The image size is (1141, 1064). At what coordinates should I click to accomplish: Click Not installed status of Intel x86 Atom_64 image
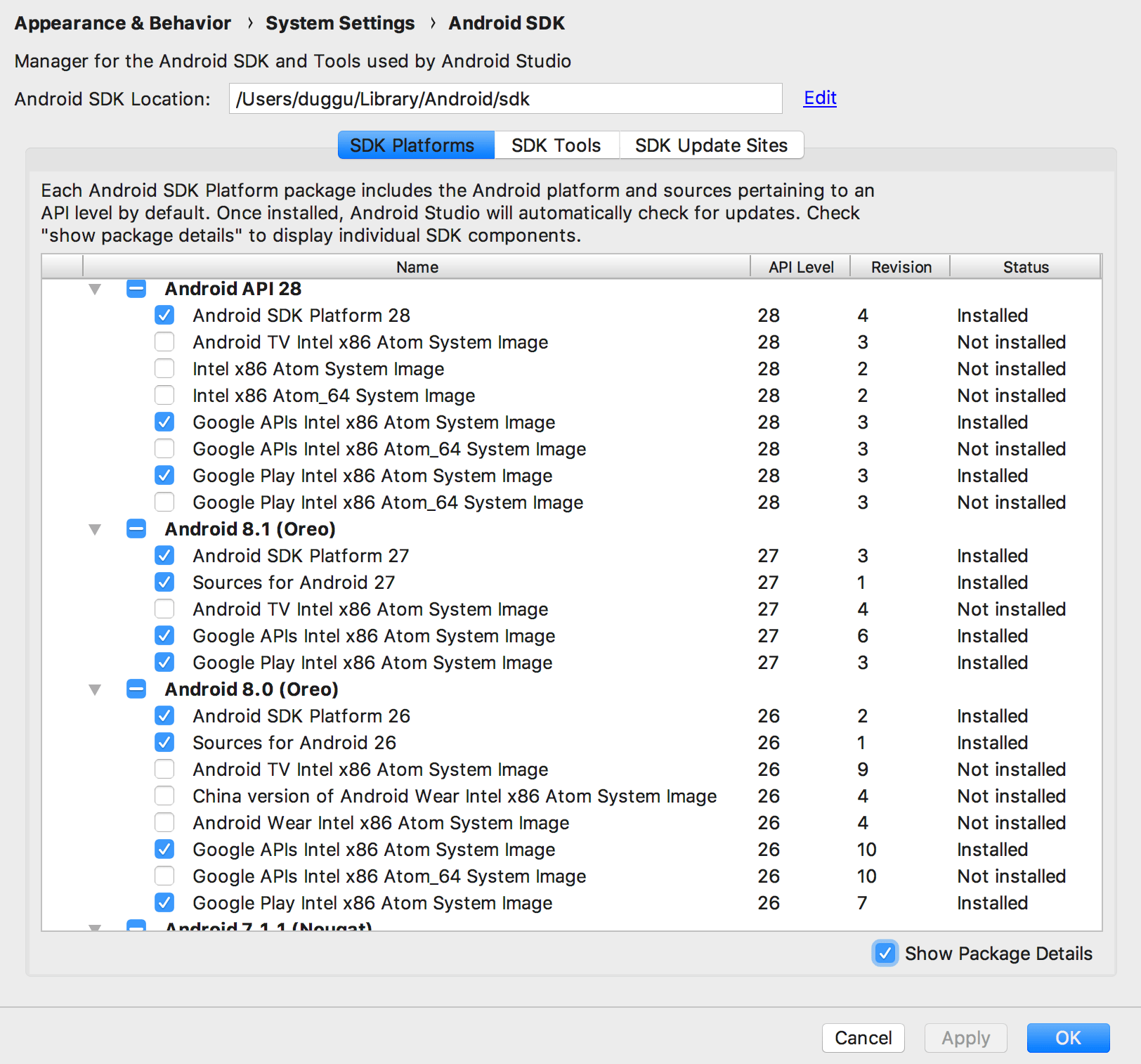(1012, 396)
